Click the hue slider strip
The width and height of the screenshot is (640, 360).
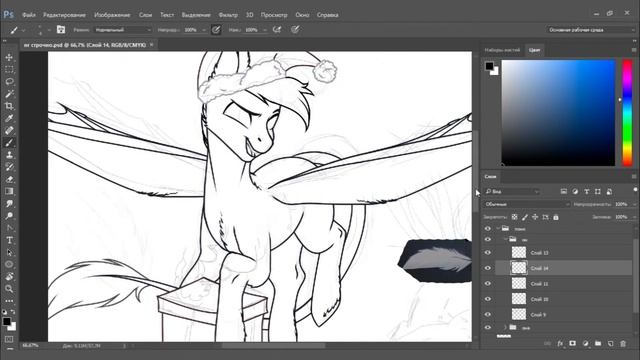coord(627,113)
